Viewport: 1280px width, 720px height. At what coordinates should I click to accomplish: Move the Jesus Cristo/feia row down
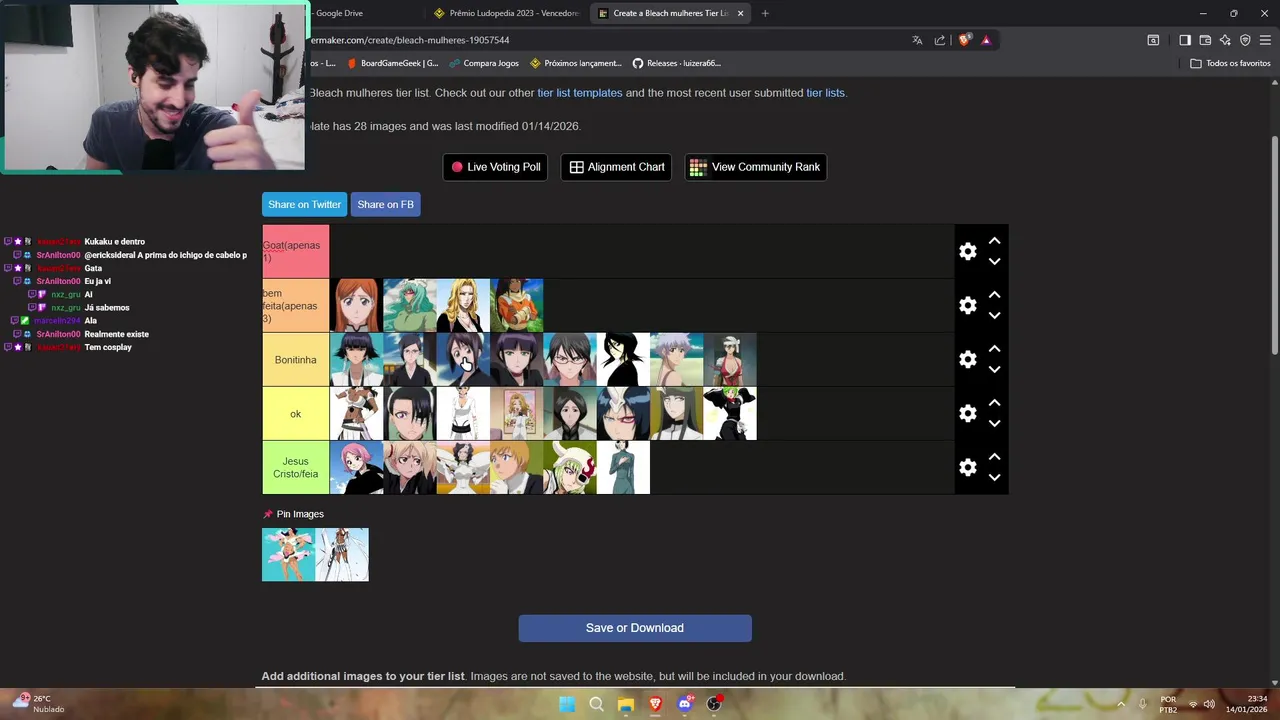[994, 478]
